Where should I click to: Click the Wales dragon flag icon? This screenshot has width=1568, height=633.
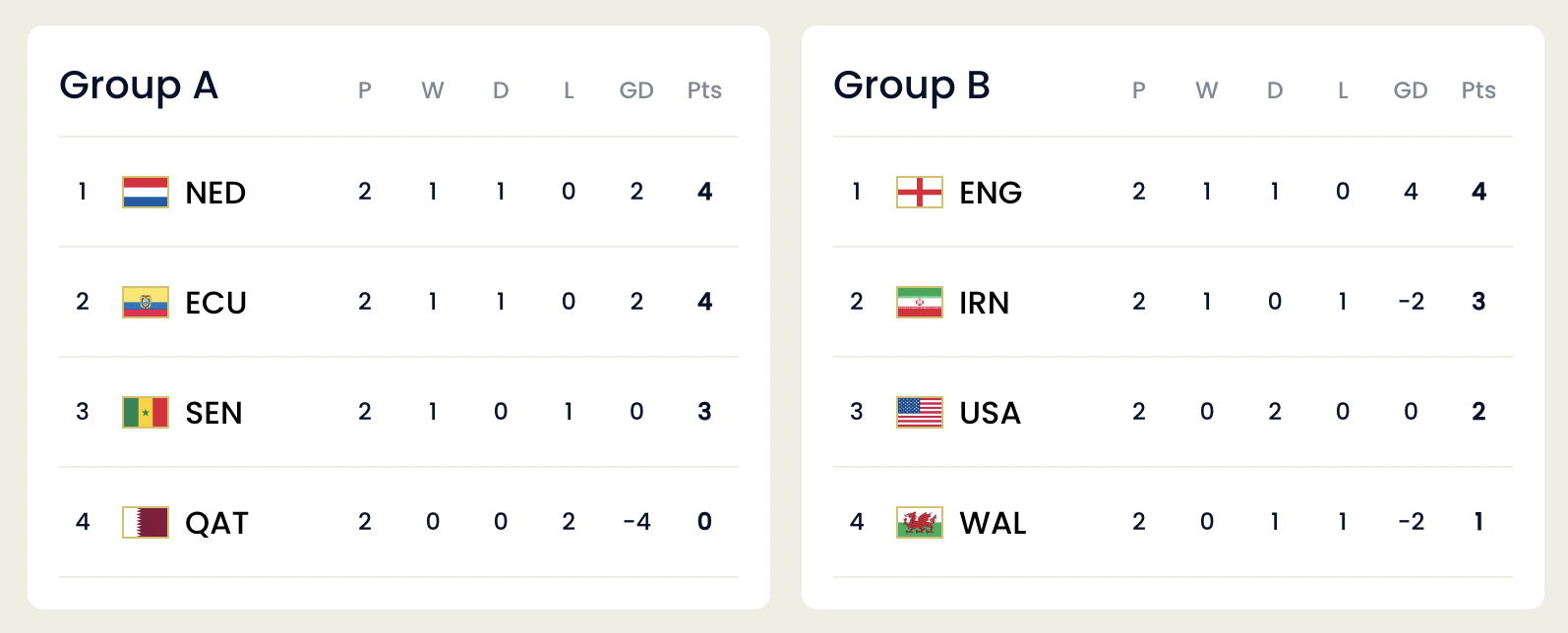[x=920, y=522]
